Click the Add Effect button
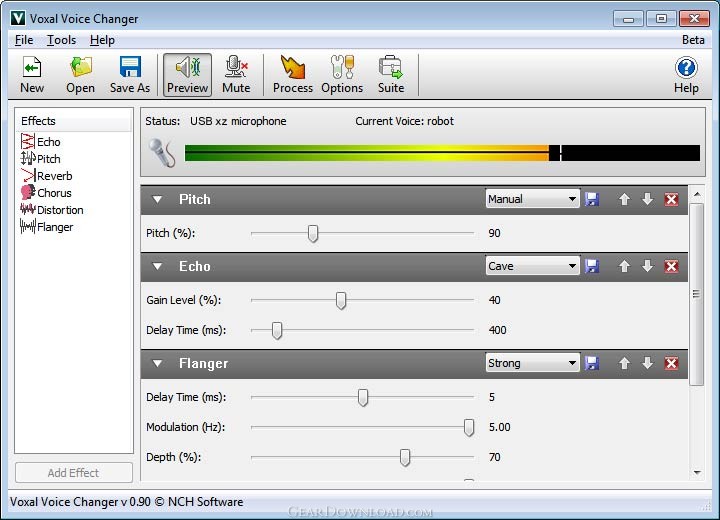The width and height of the screenshot is (720, 520). 73,473
